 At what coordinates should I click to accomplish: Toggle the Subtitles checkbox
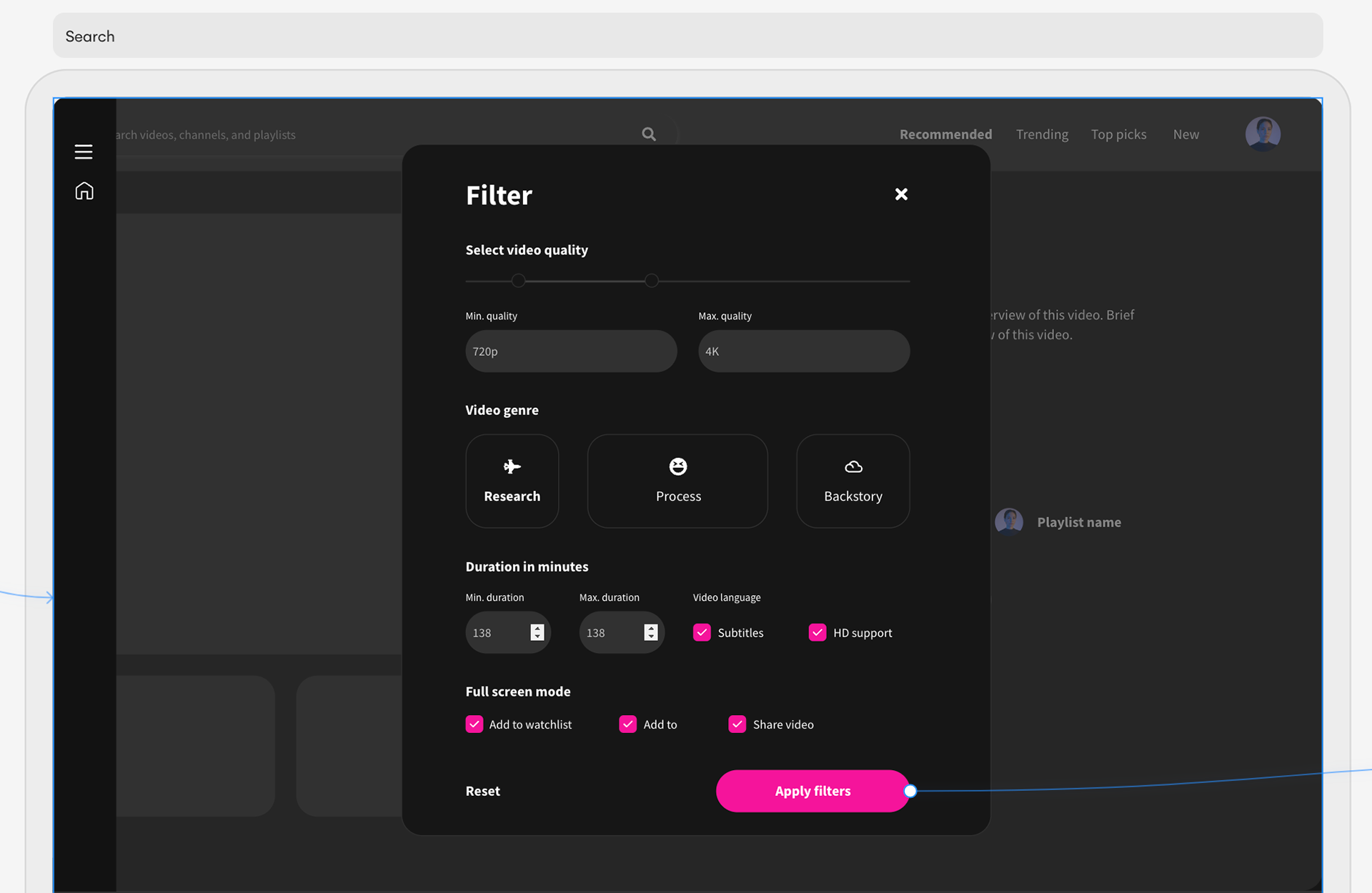click(702, 632)
